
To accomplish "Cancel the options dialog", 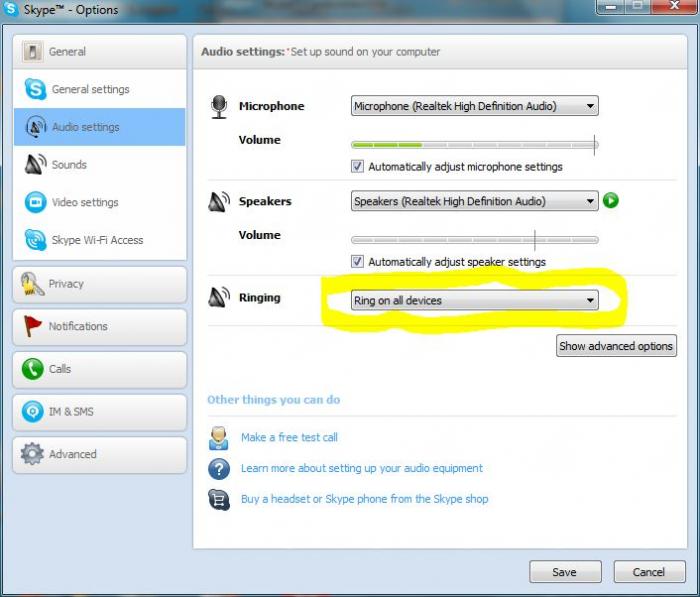I will (x=649, y=572).
